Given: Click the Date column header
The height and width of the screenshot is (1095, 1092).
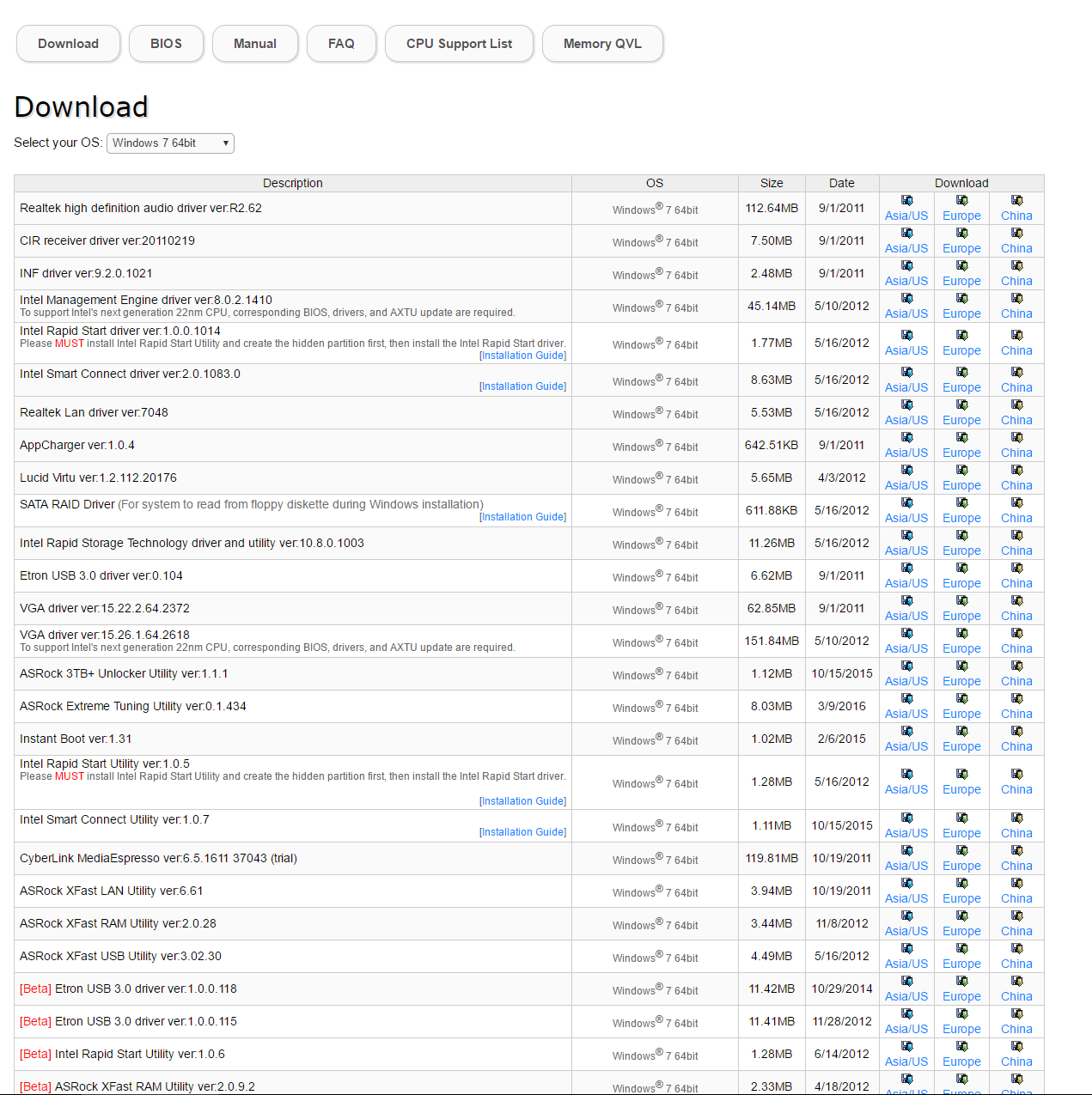Looking at the screenshot, I should coord(842,183).
